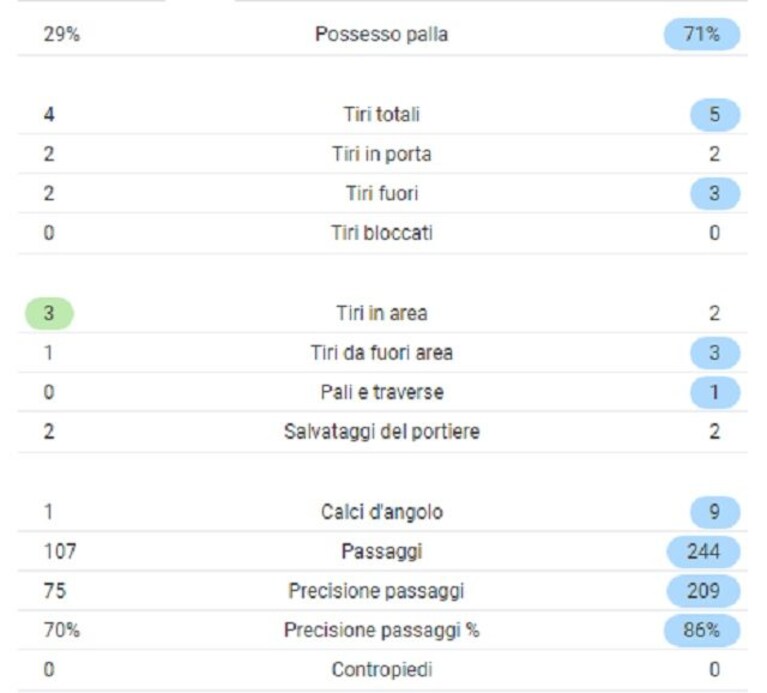Viewport: 767px width, 693px height.
Task: Click the blue 1 badge for Pali e traverse
Action: pos(715,392)
